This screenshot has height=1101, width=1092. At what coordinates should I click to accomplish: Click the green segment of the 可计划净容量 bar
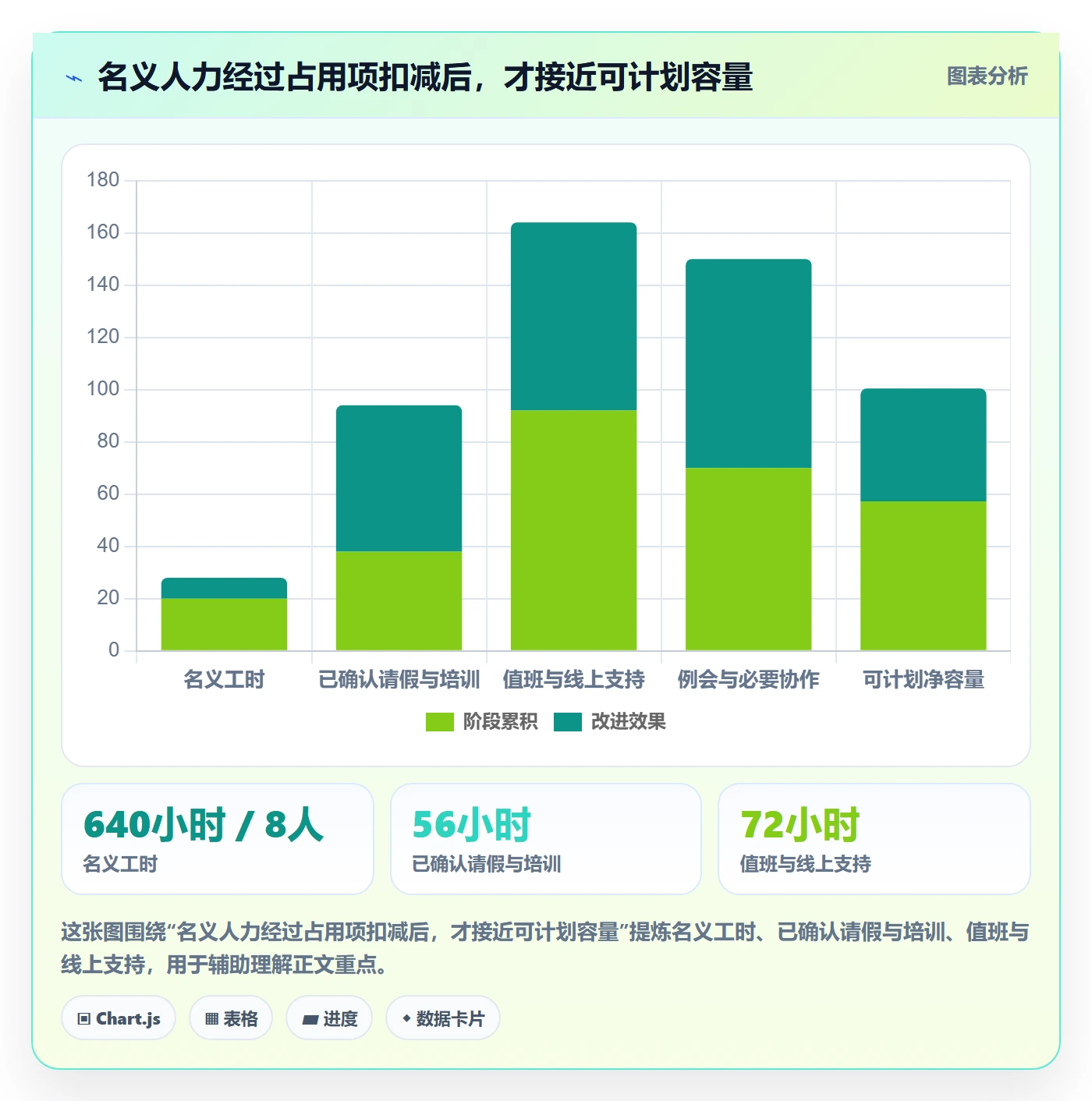tap(923, 576)
